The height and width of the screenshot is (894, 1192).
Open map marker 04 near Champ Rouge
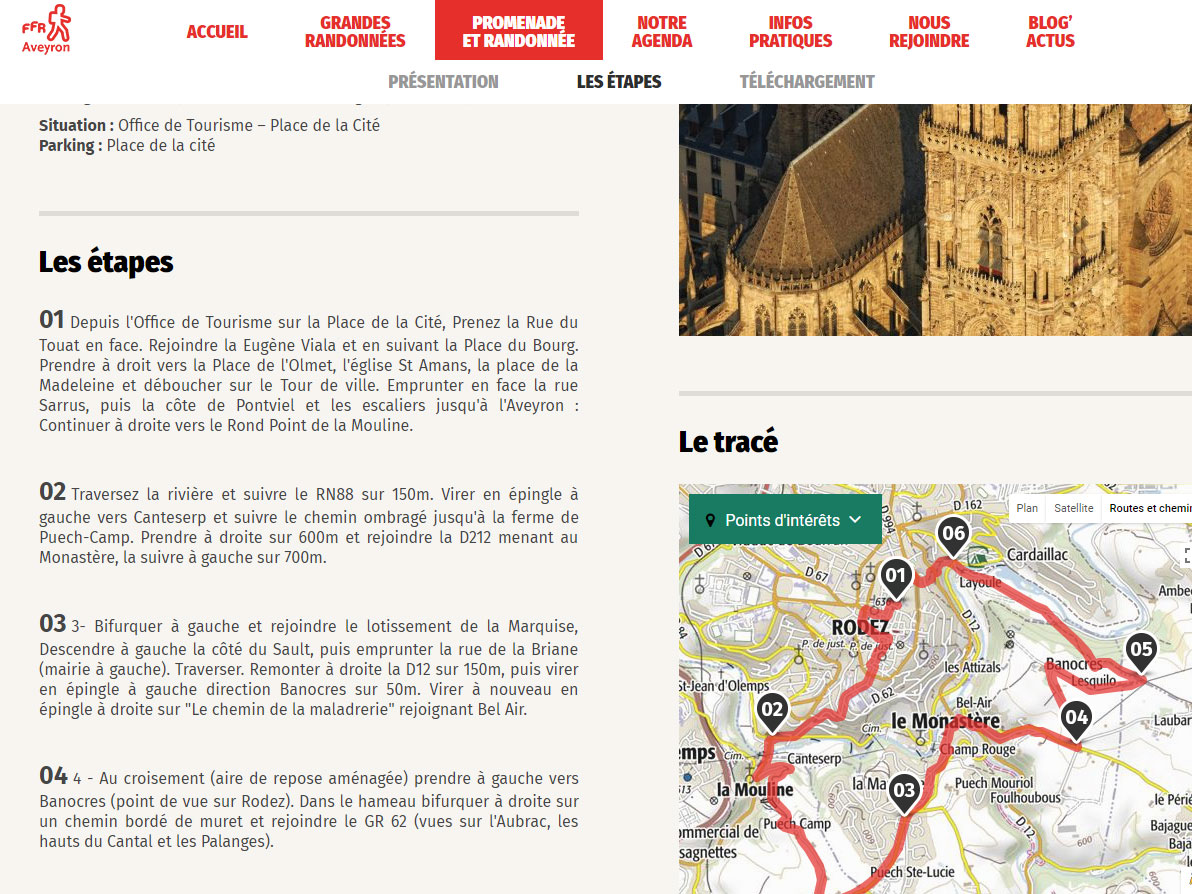click(x=1076, y=722)
